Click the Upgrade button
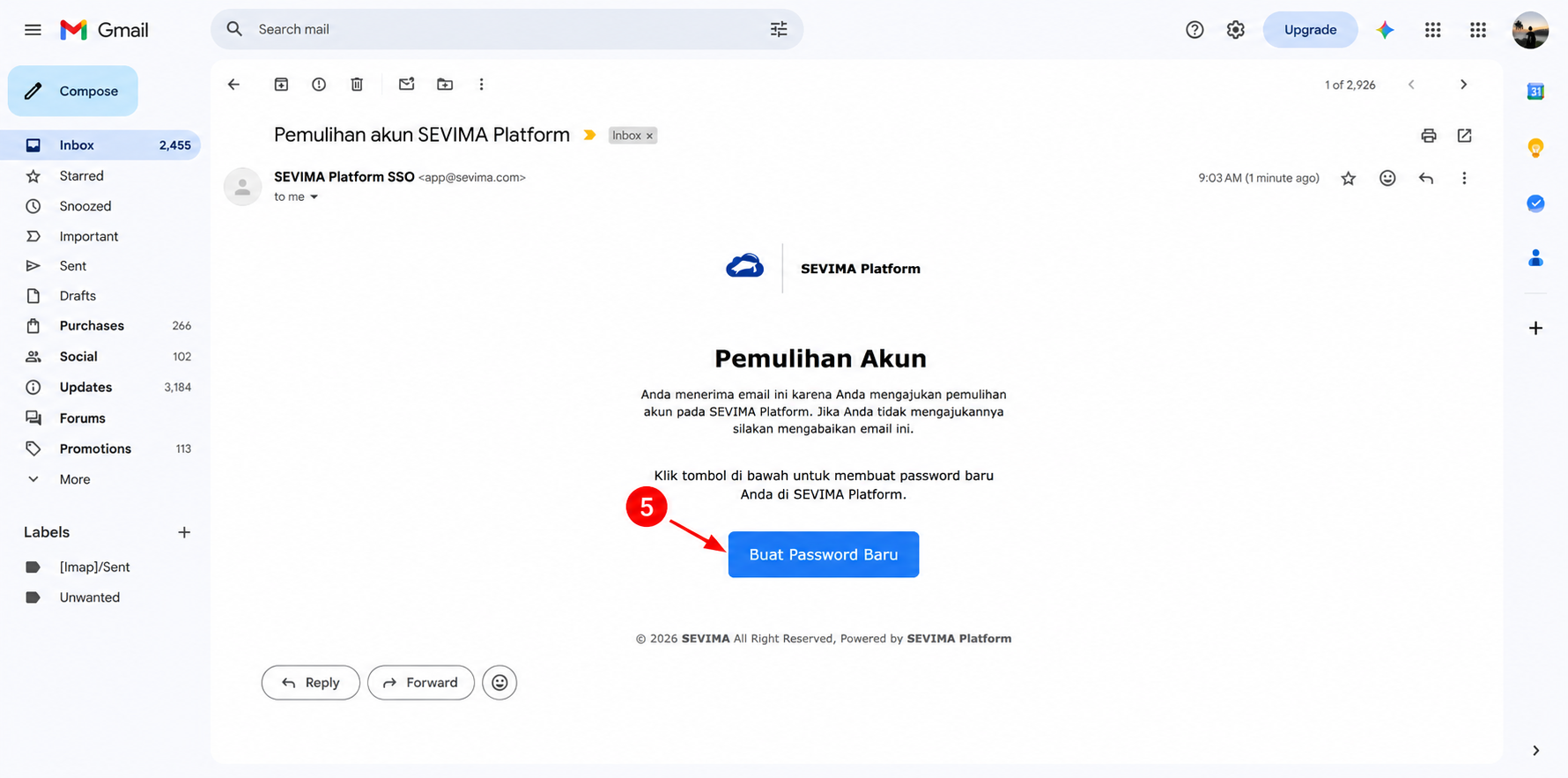The image size is (1568, 778). [x=1310, y=30]
